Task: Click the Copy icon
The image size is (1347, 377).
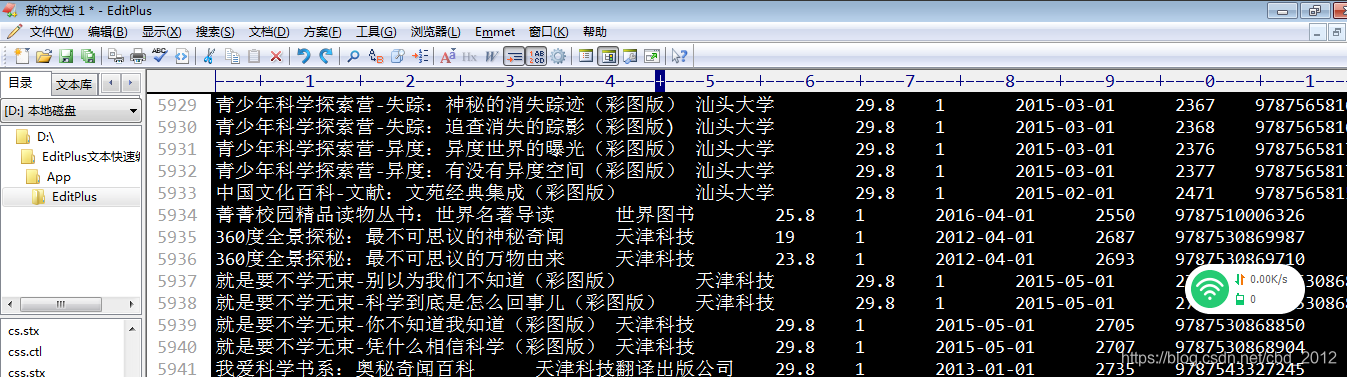Action: [x=232, y=56]
